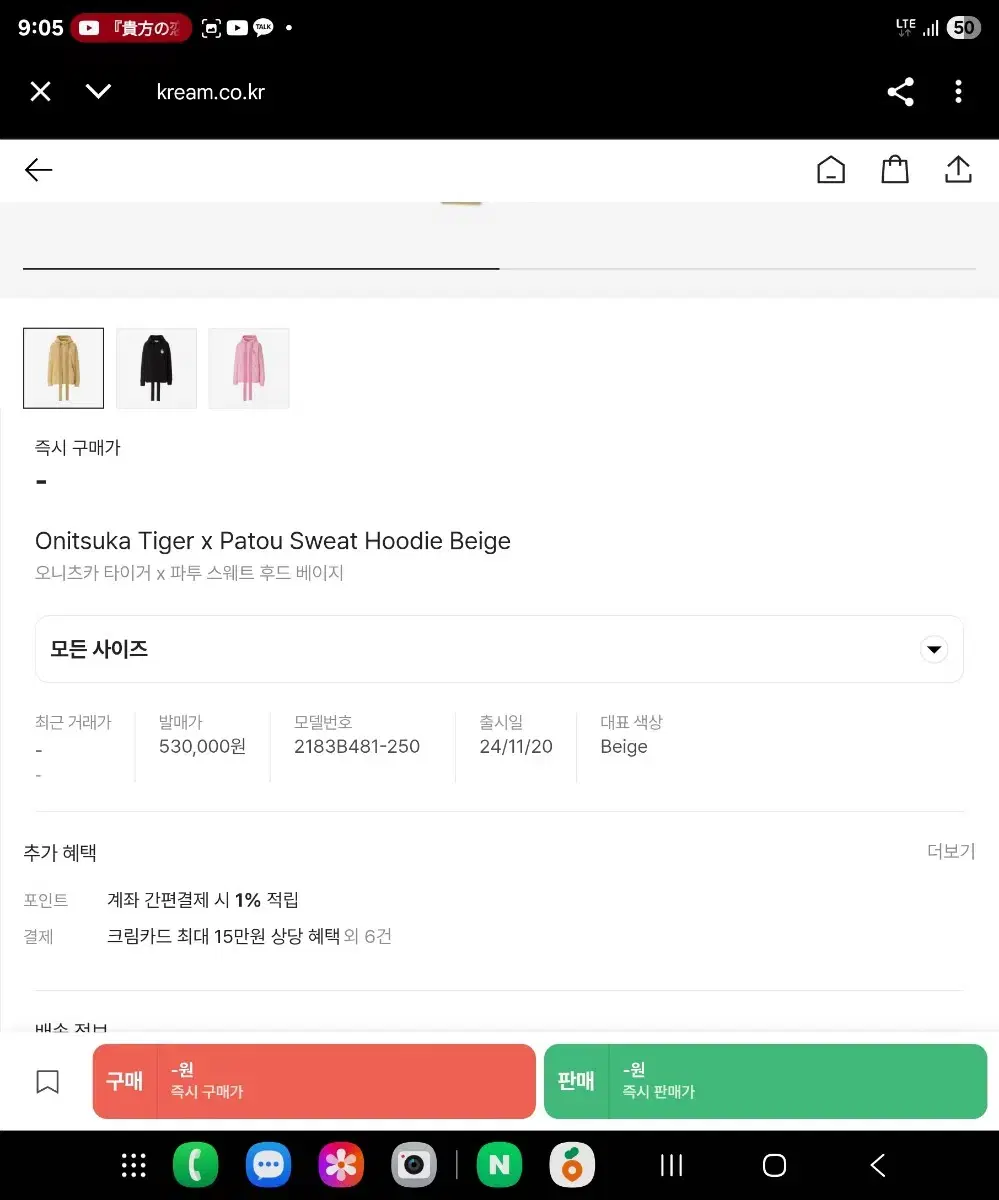
Task: Open the Gallery flower app icon
Action: coord(341,1165)
